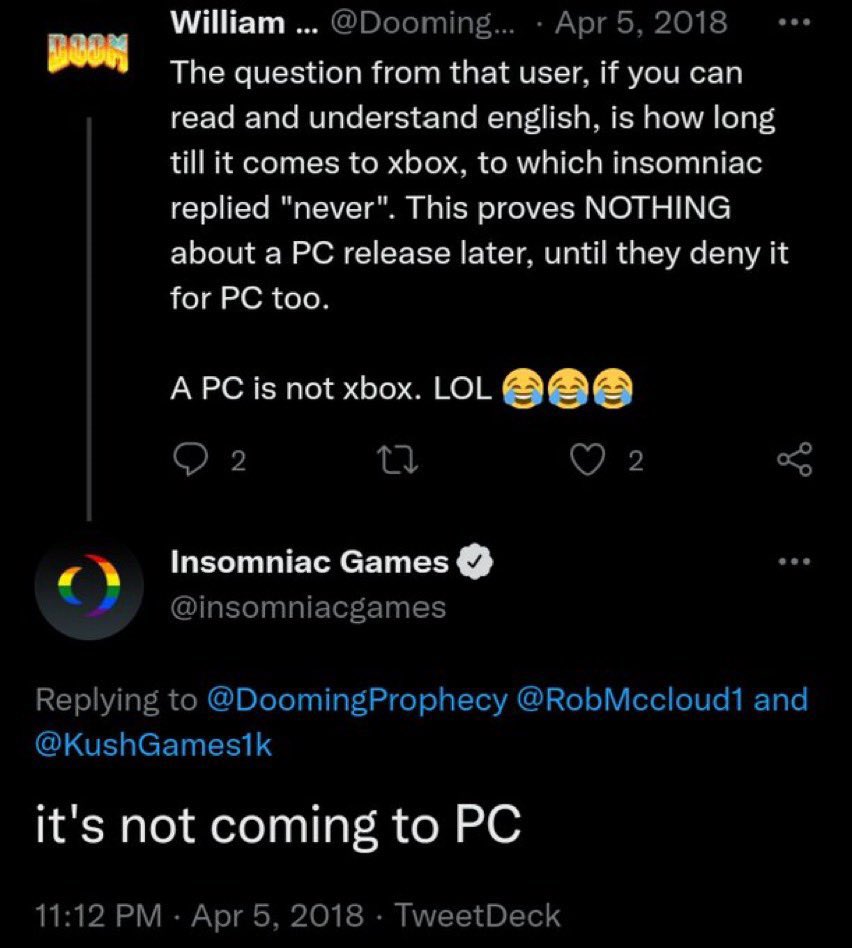Retweet William's tweet via the retweet icon
This screenshot has height=948, width=852.
(396, 460)
